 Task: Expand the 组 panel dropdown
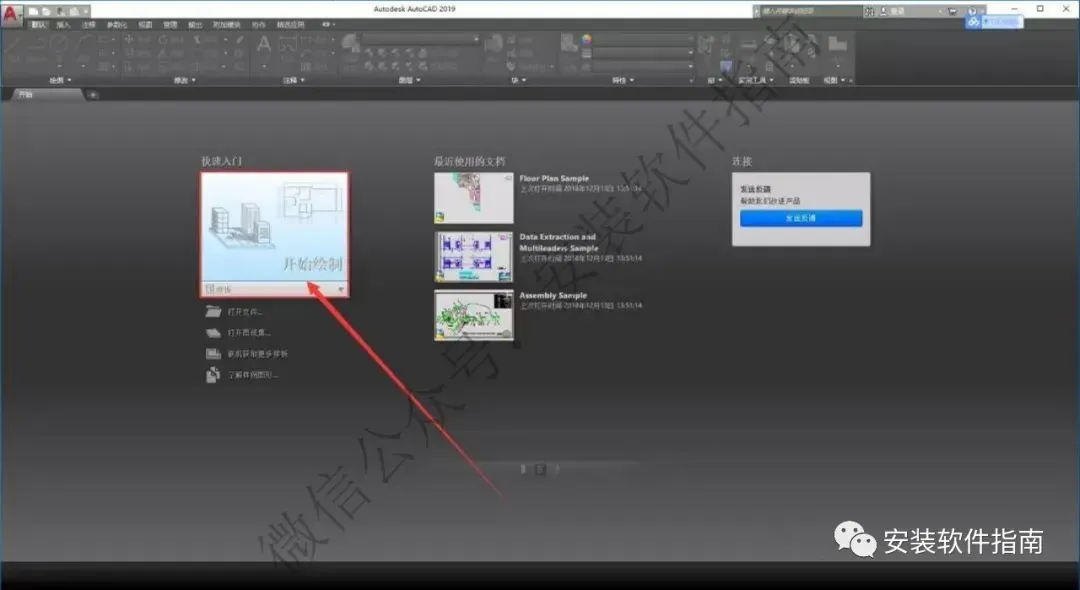click(716, 81)
